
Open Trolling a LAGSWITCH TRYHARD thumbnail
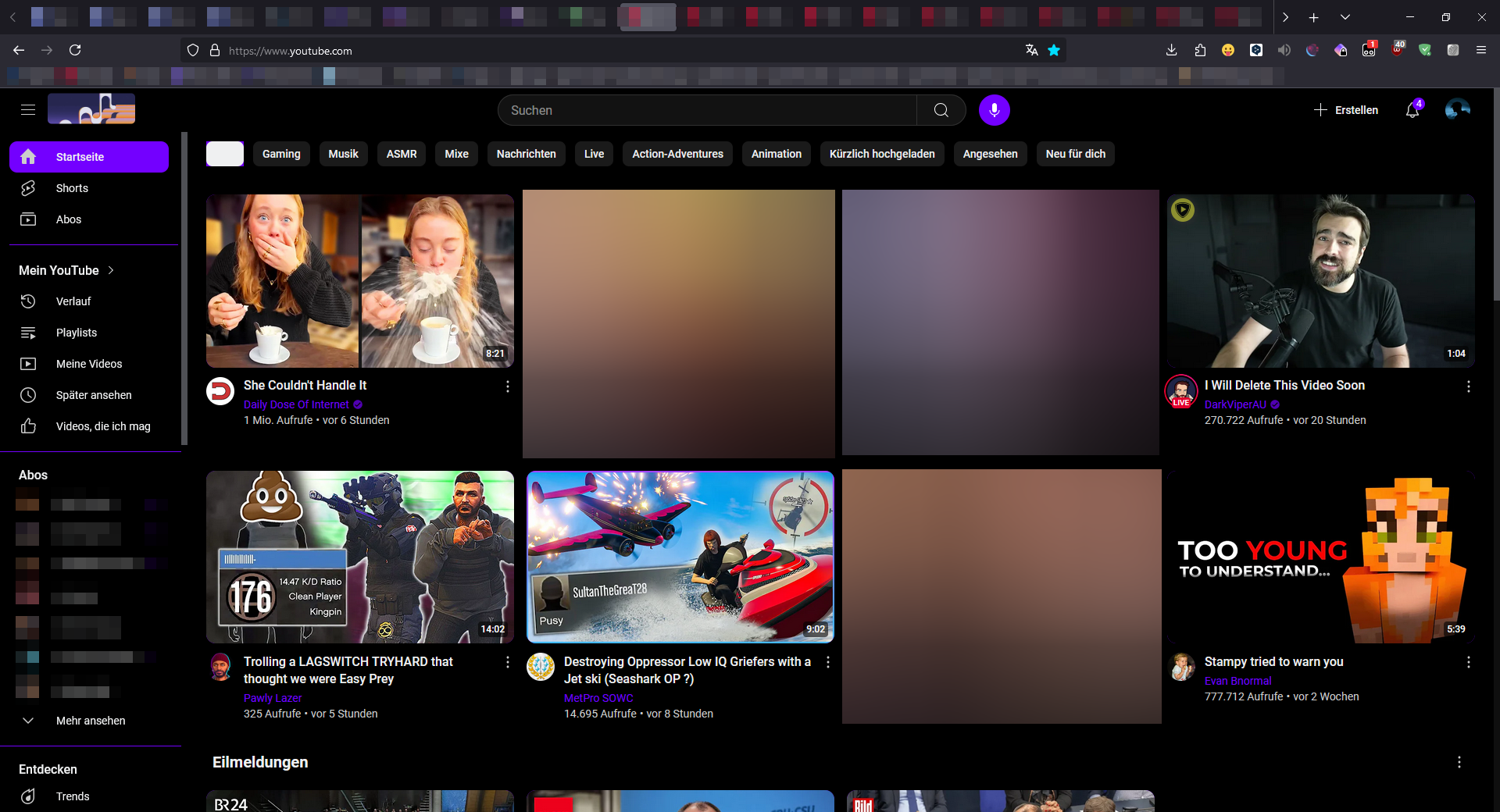point(360,557)
